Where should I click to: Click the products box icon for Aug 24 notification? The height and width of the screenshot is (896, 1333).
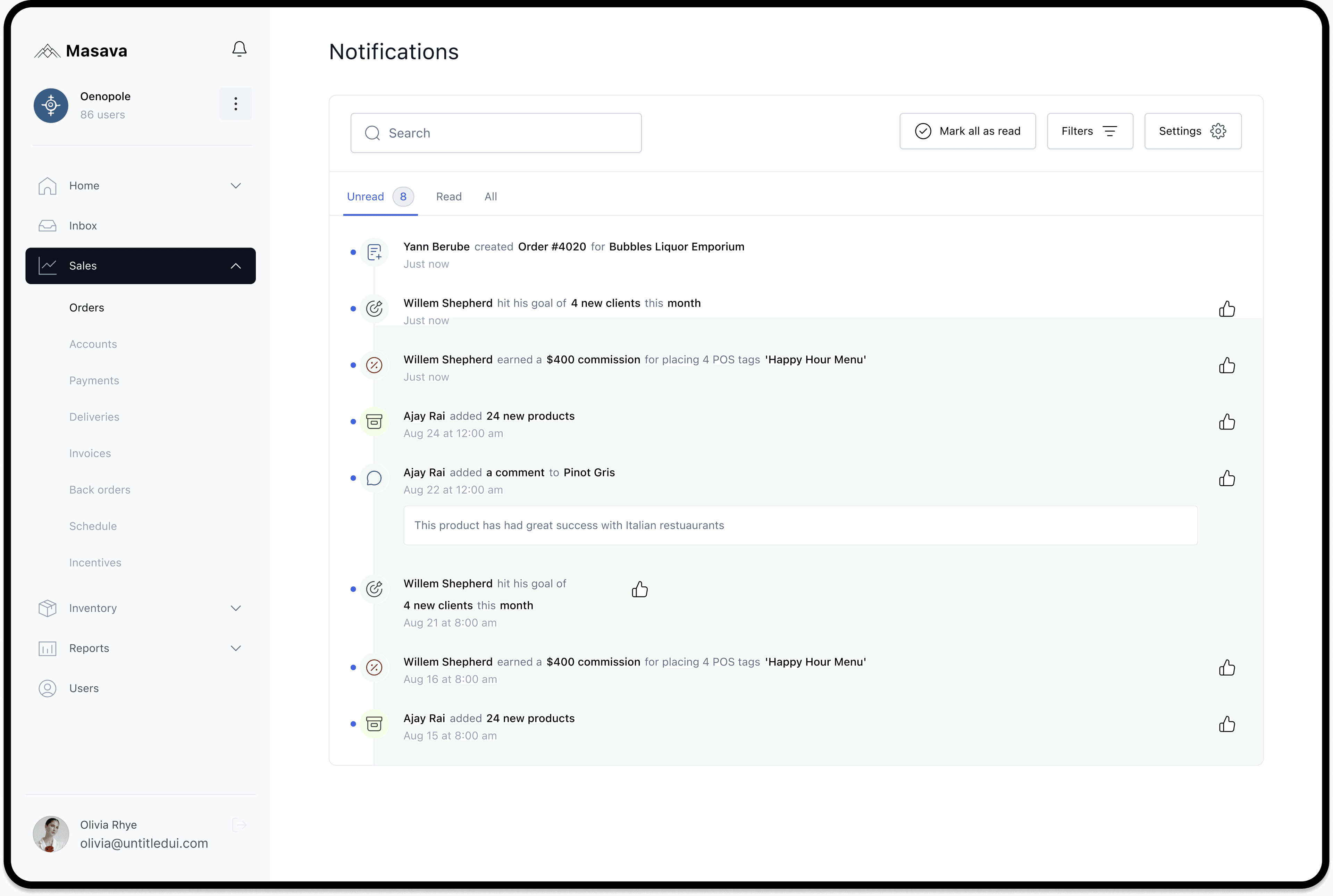tap(374, 422)
